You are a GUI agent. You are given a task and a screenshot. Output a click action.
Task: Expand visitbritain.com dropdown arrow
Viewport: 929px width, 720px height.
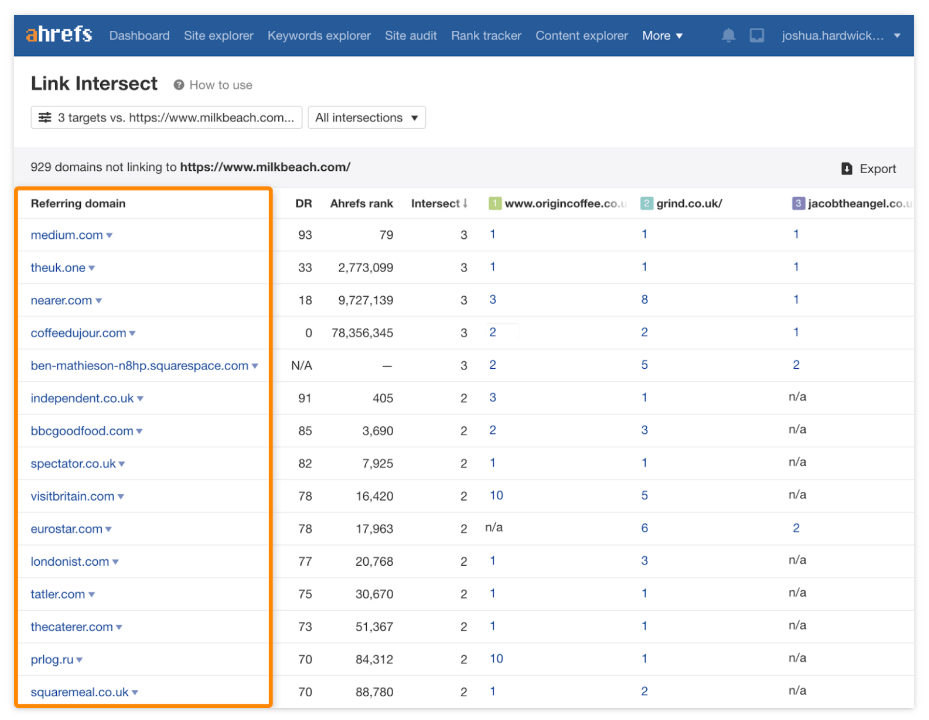tap(120, 496)
